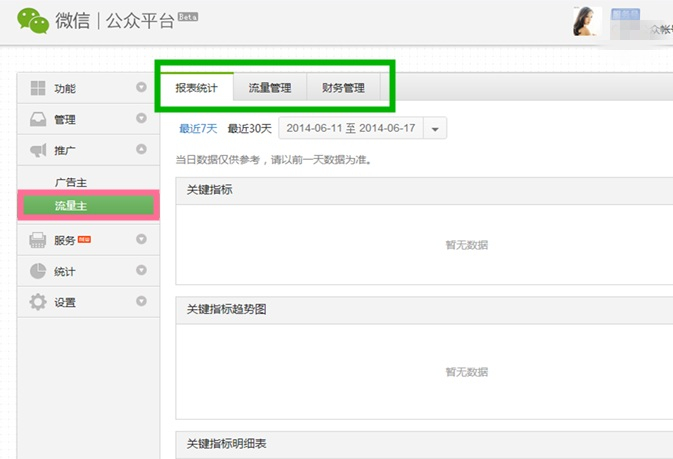Click the 统计 pie chart icon

point(38,271)
